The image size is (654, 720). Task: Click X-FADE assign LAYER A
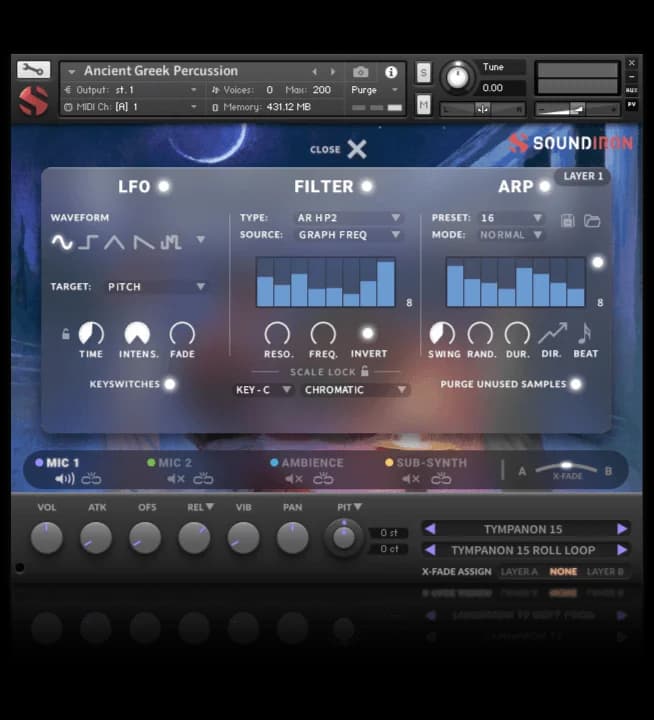coord(519,572)
